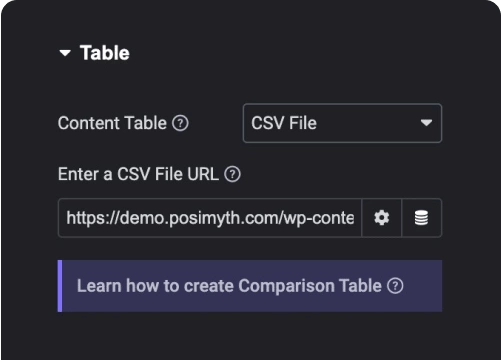Open the Content Table CSV File dropdown

(x=342, y=123)
